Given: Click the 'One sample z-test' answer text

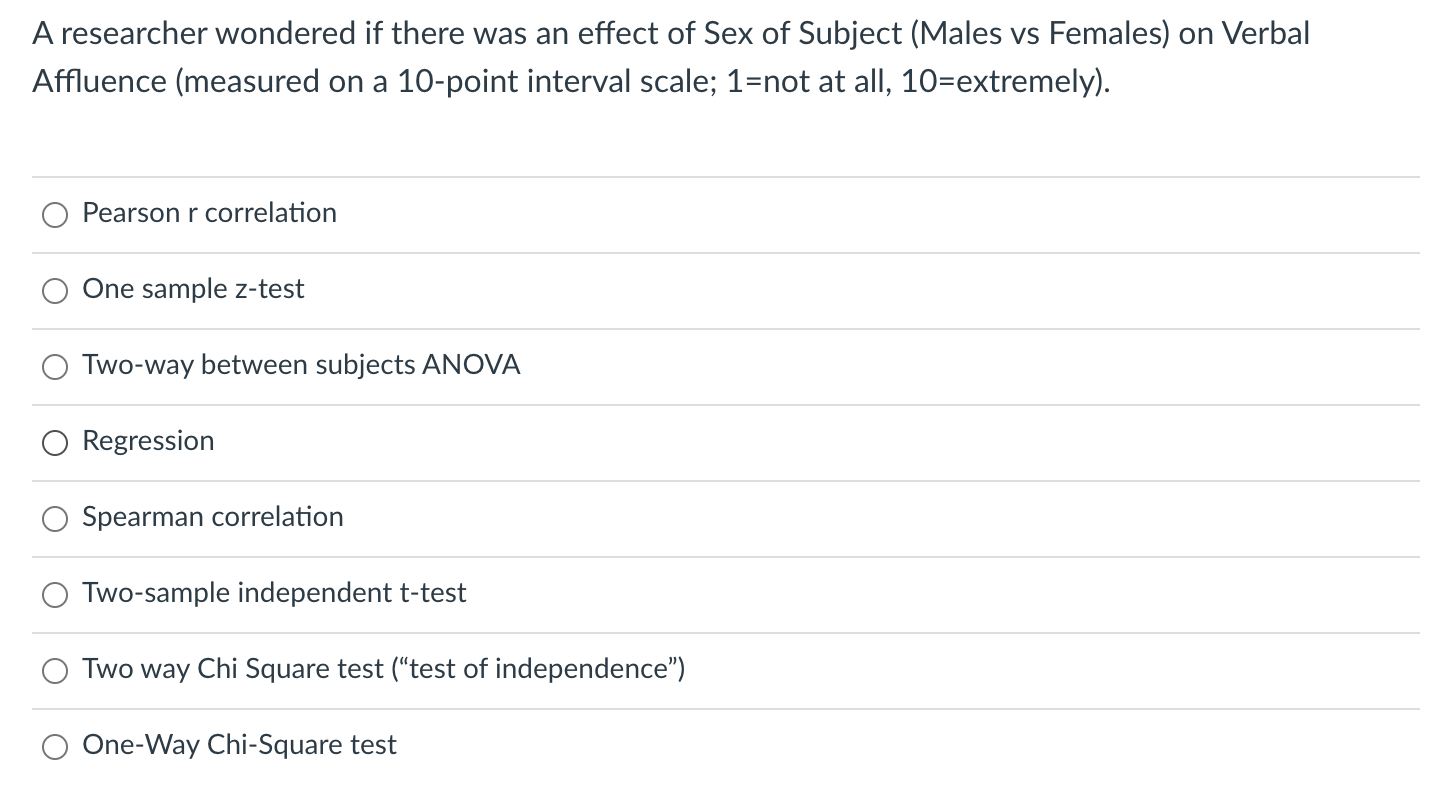Looking at the screenshot, I should click(x=193, y=289).
